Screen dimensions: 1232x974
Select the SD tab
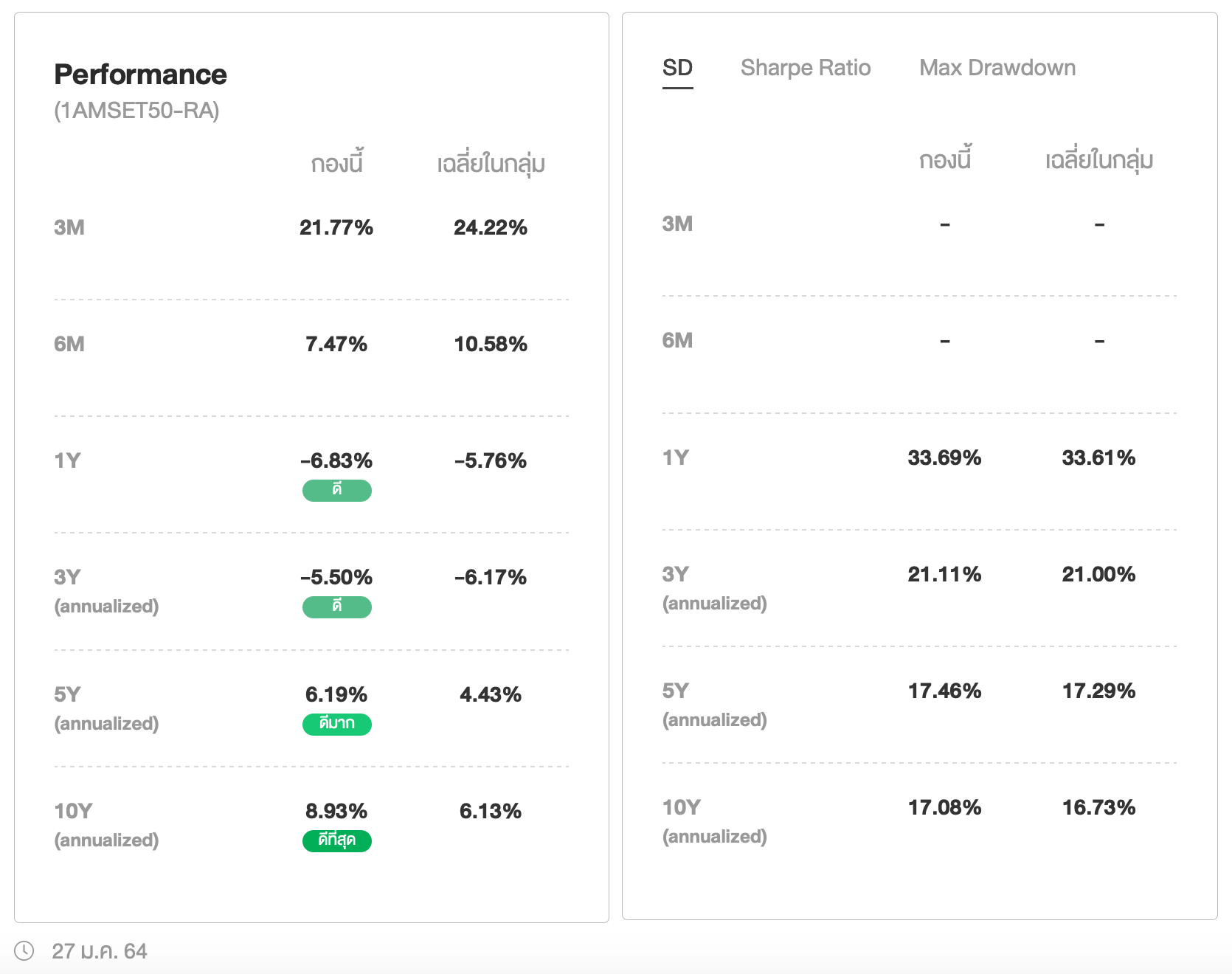pyautogui.click(x=677, y=68)
